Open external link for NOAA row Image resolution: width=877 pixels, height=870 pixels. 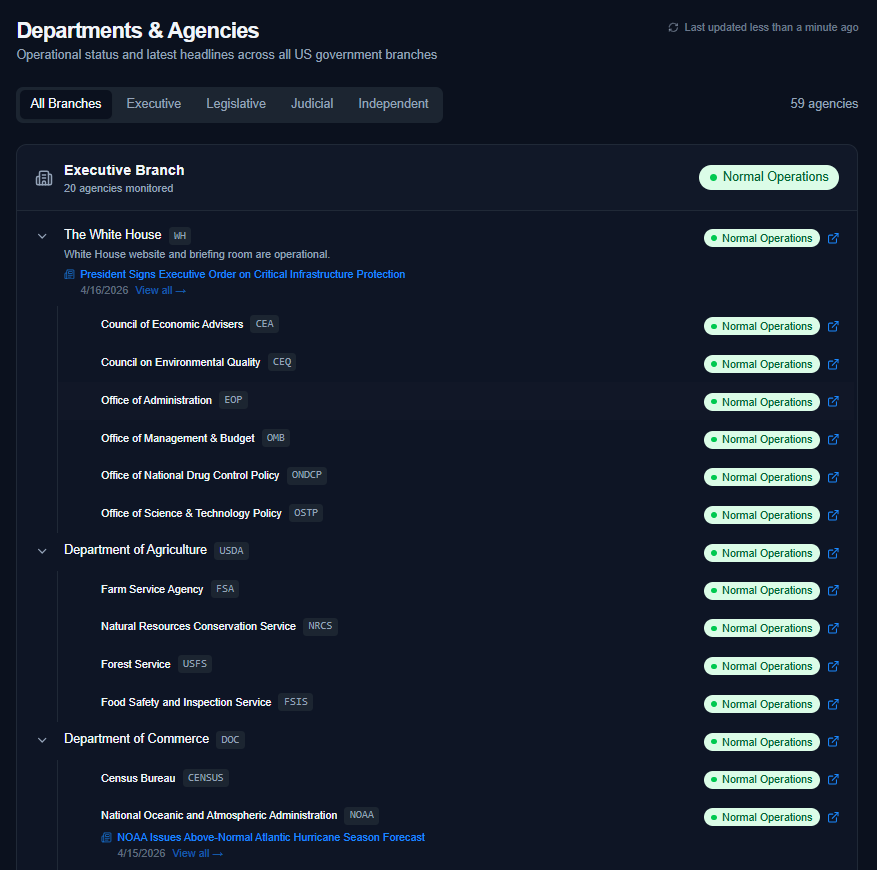tap(833, 817)
